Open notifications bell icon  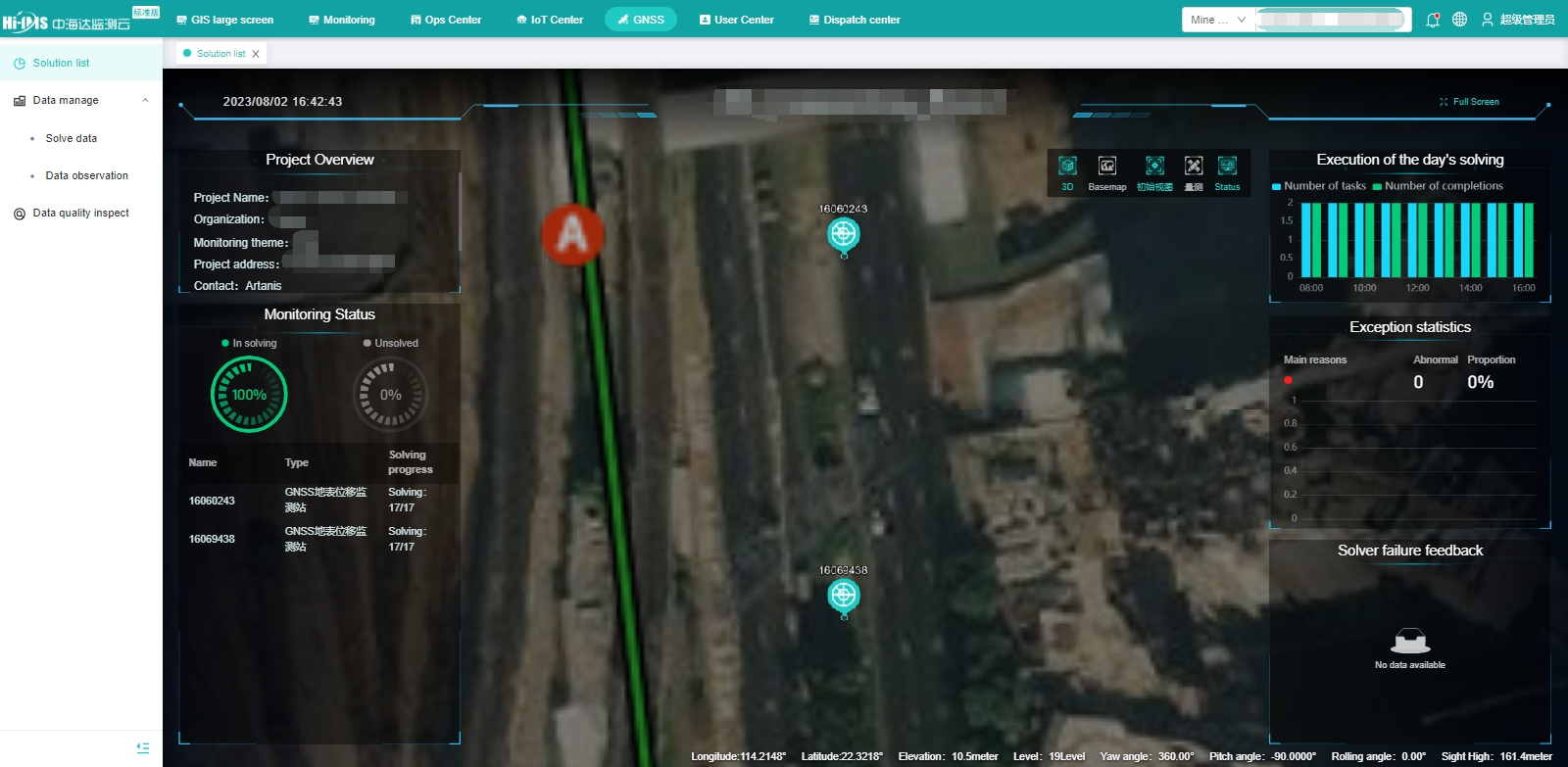tap(1433, 20)
